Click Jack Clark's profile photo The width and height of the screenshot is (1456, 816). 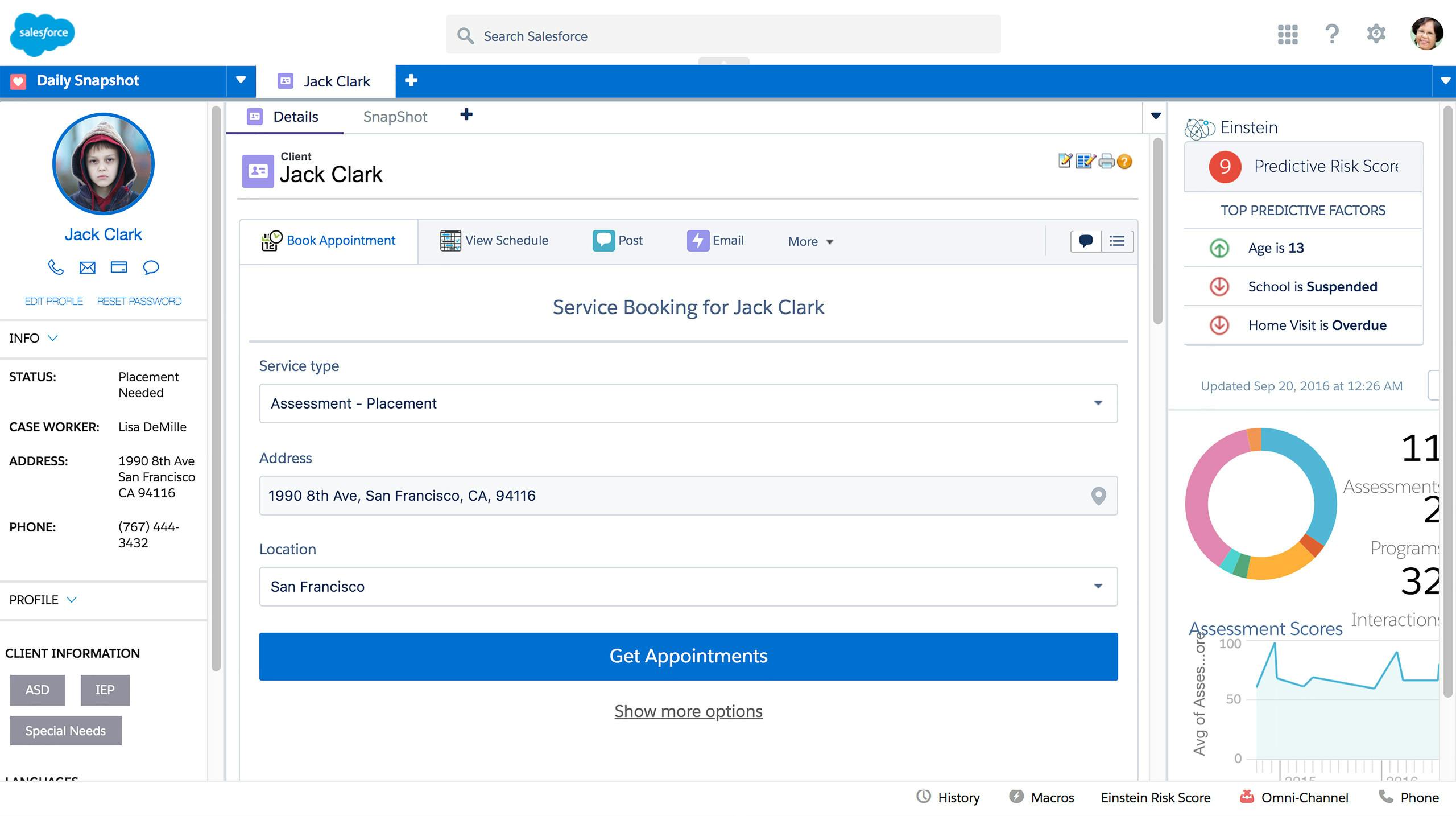(104, 164)
